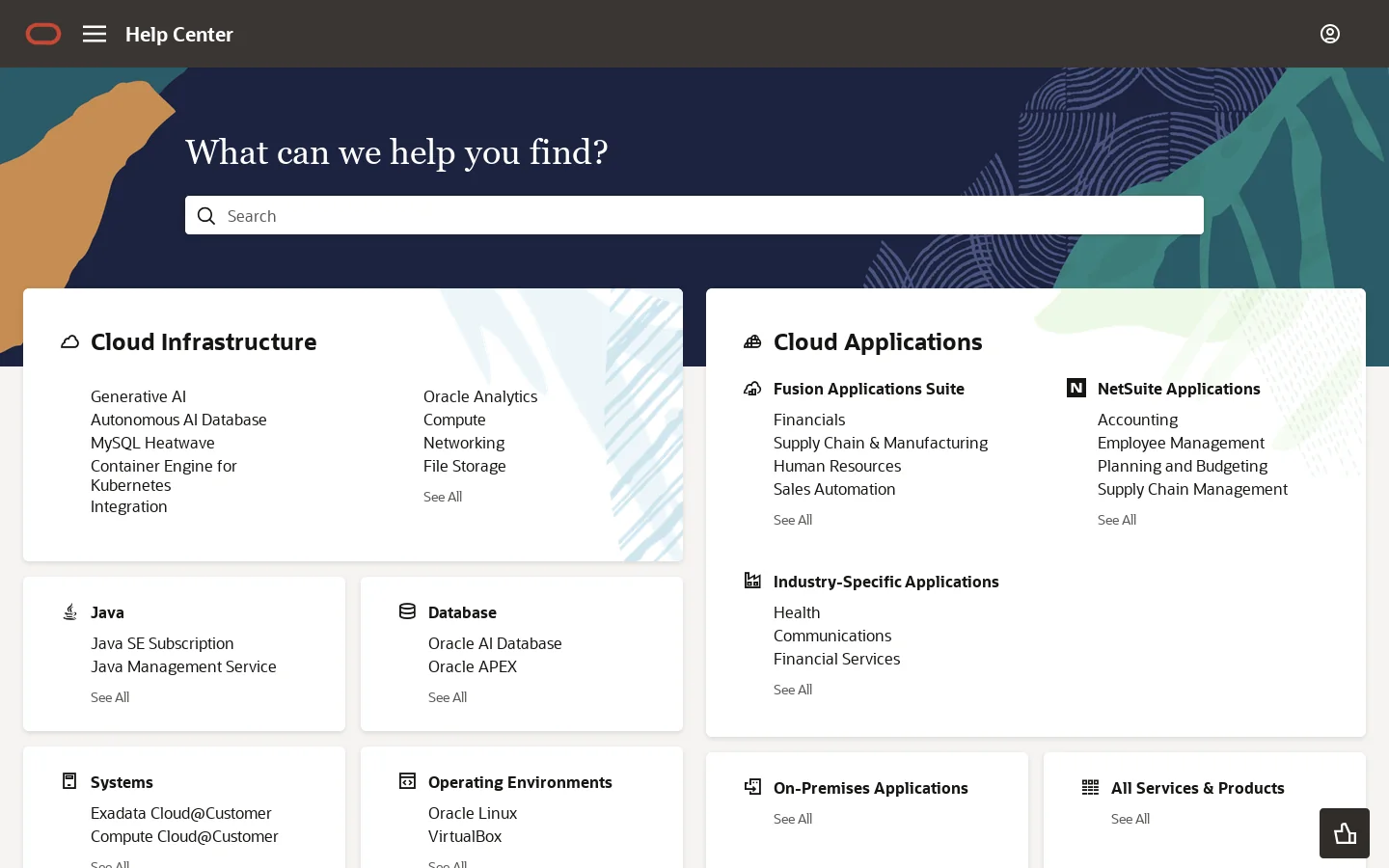Screen dimensions: 1389x868
Task: Open Container Engine for Kubernetes link
Action: [x=164, y=475]
